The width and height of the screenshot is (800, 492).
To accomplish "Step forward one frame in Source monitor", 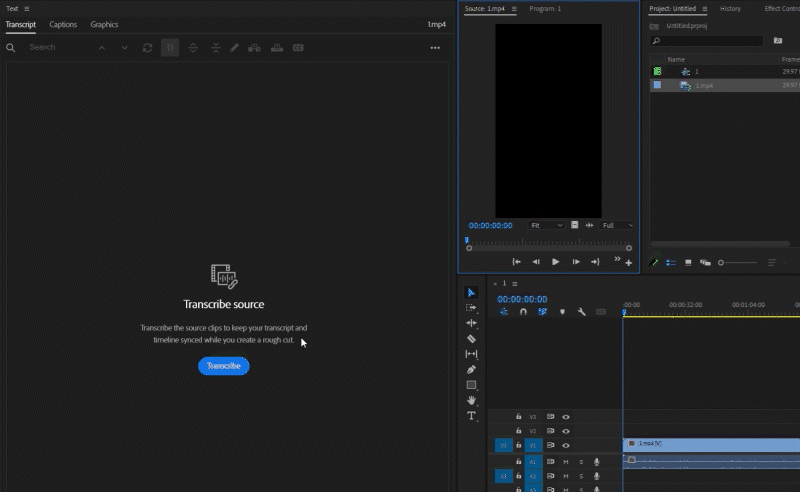I will click(576, 262).
